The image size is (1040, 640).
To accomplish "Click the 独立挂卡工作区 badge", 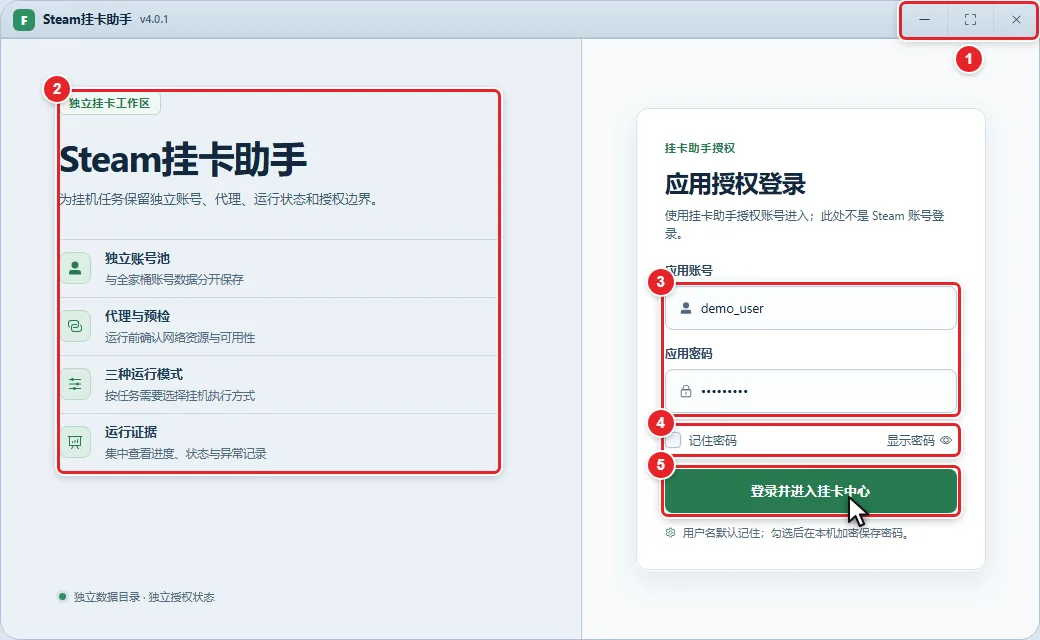I will click(109, 103).
